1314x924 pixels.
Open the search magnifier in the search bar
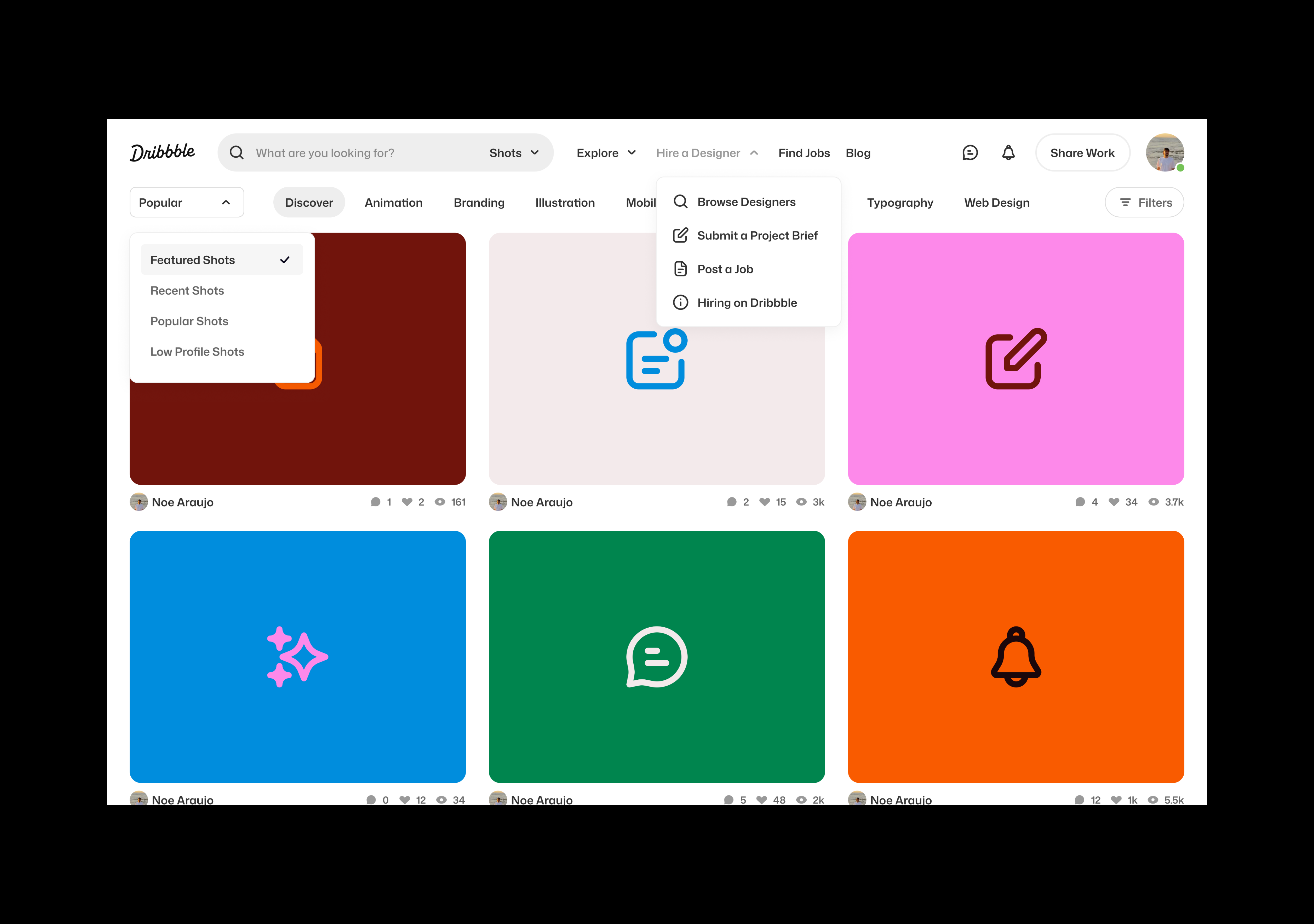(x=236, y=152)
